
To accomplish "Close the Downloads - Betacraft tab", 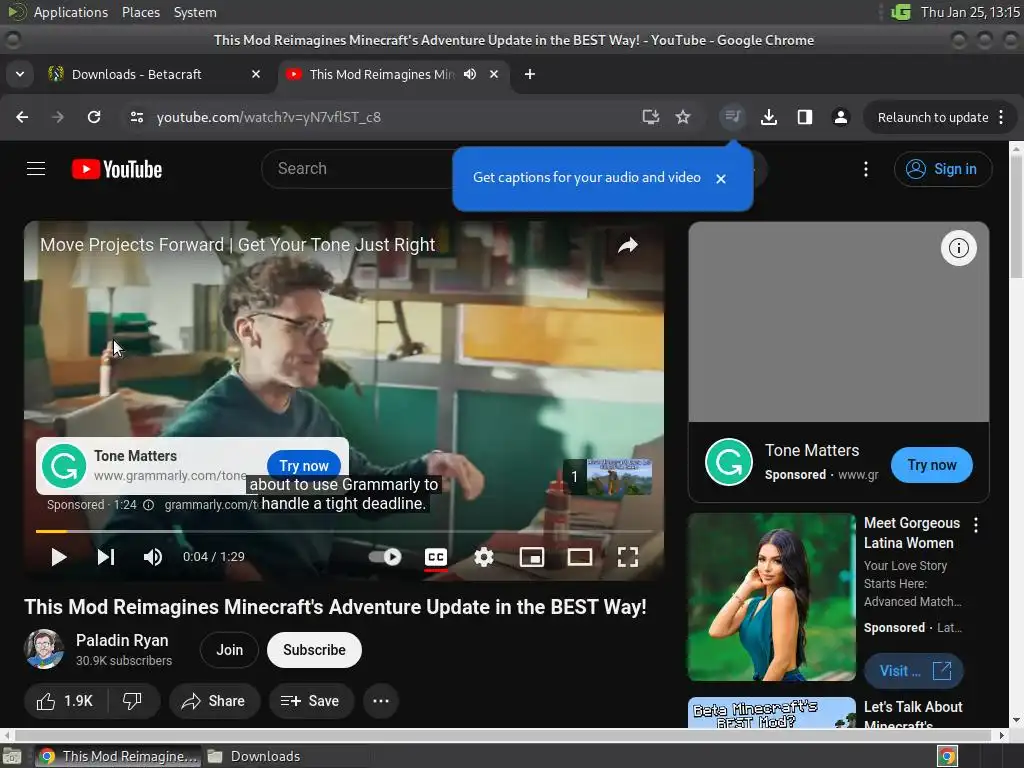I will [256, 74].
